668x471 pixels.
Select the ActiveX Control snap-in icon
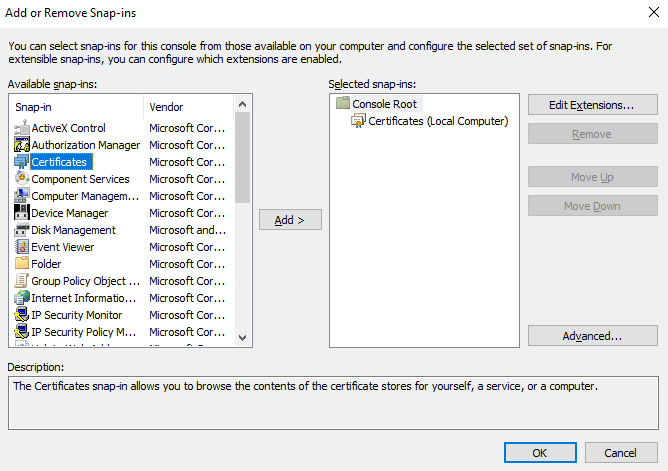click(23, 128)
